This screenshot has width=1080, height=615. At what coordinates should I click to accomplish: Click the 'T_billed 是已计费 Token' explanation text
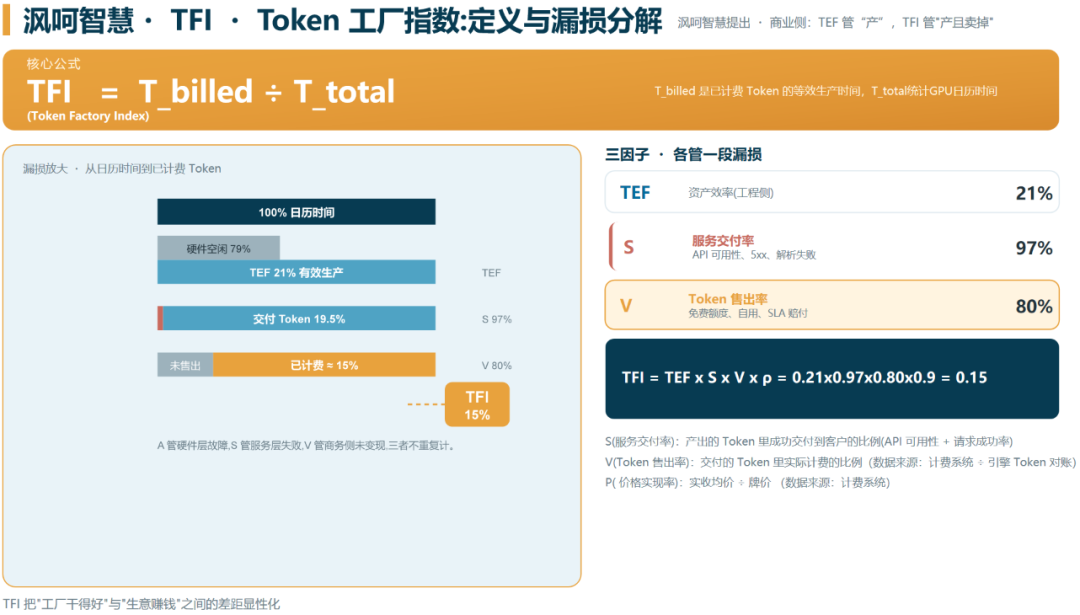tap(825, 91)
